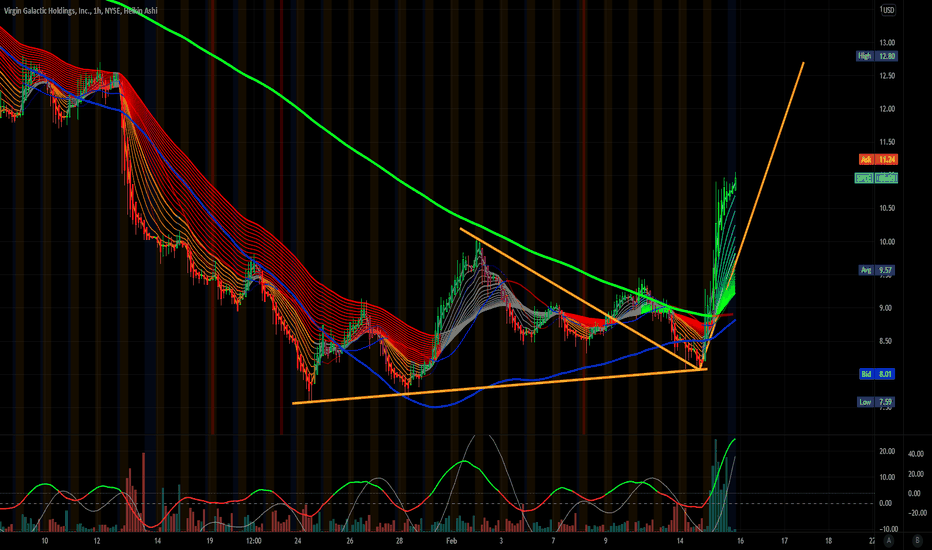Click the A auto-scale button
This screenshot has height=550, width=932.
click(x=889, y=540)
